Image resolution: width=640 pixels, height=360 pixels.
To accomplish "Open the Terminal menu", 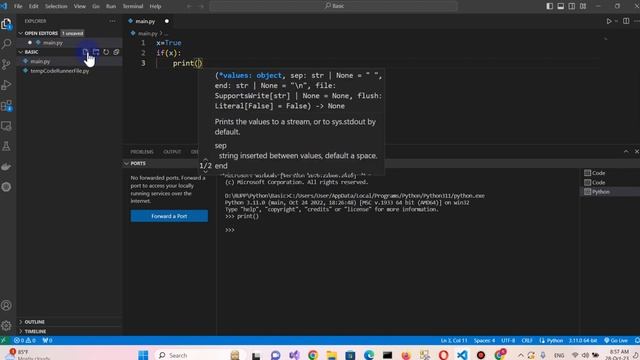I will coord(133,6).
